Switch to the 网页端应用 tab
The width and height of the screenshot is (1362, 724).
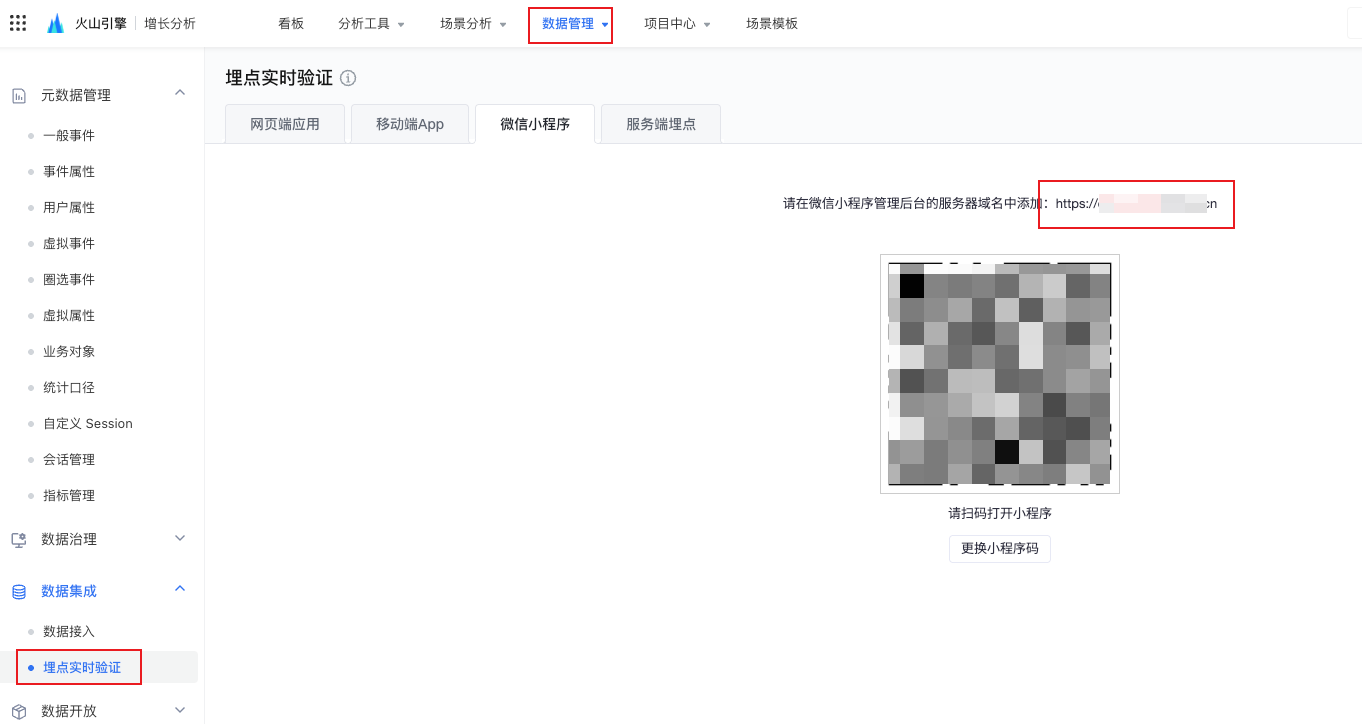click(285, 124)
